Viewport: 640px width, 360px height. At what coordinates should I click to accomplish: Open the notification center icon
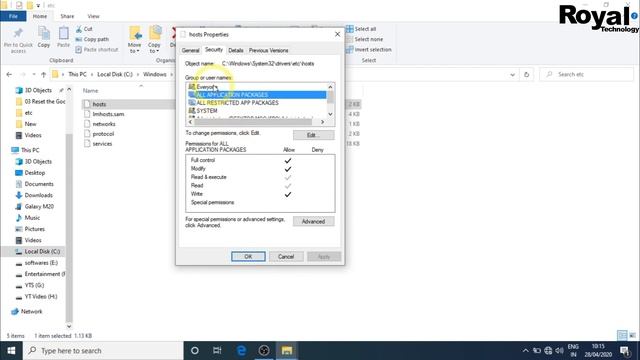(x=624, y=351)
